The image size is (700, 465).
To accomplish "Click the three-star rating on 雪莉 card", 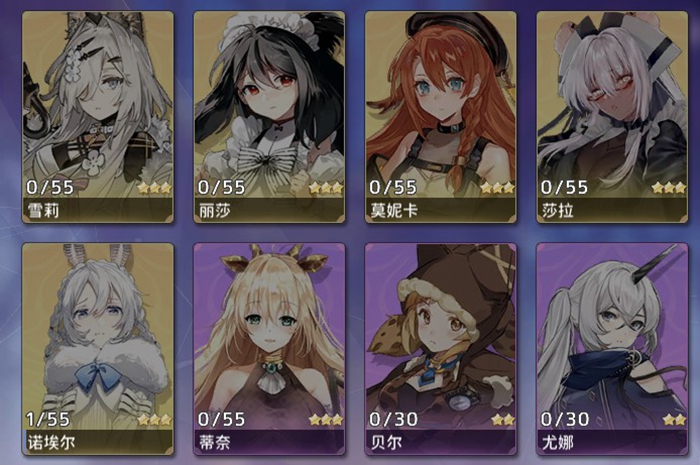I will click(x=154, y=188).
